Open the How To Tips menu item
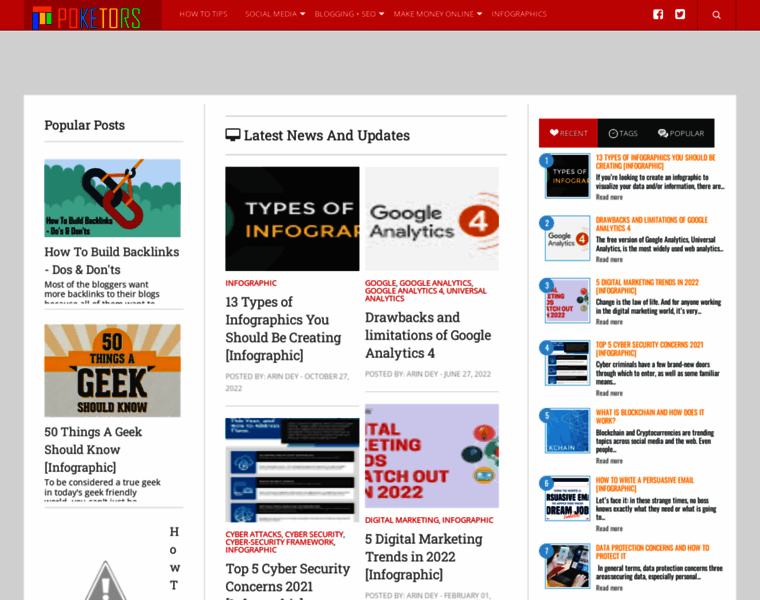 coord(203,14)
